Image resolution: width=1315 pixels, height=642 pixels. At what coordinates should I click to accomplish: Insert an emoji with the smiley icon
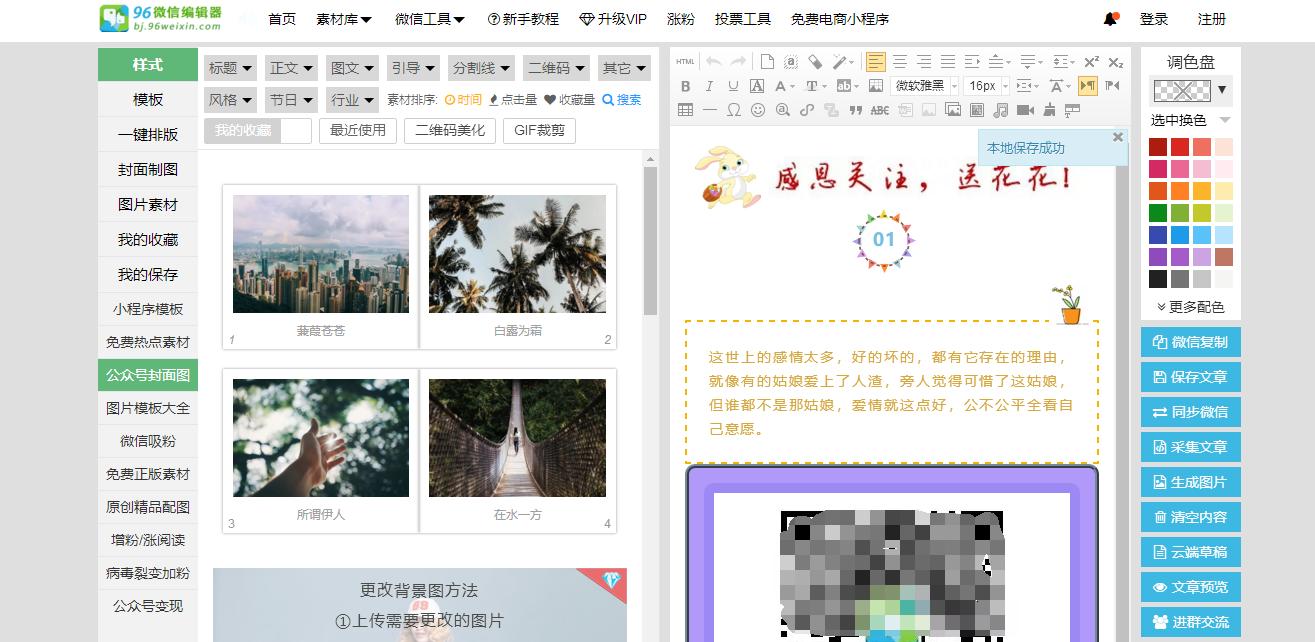[x=757, y=111]
